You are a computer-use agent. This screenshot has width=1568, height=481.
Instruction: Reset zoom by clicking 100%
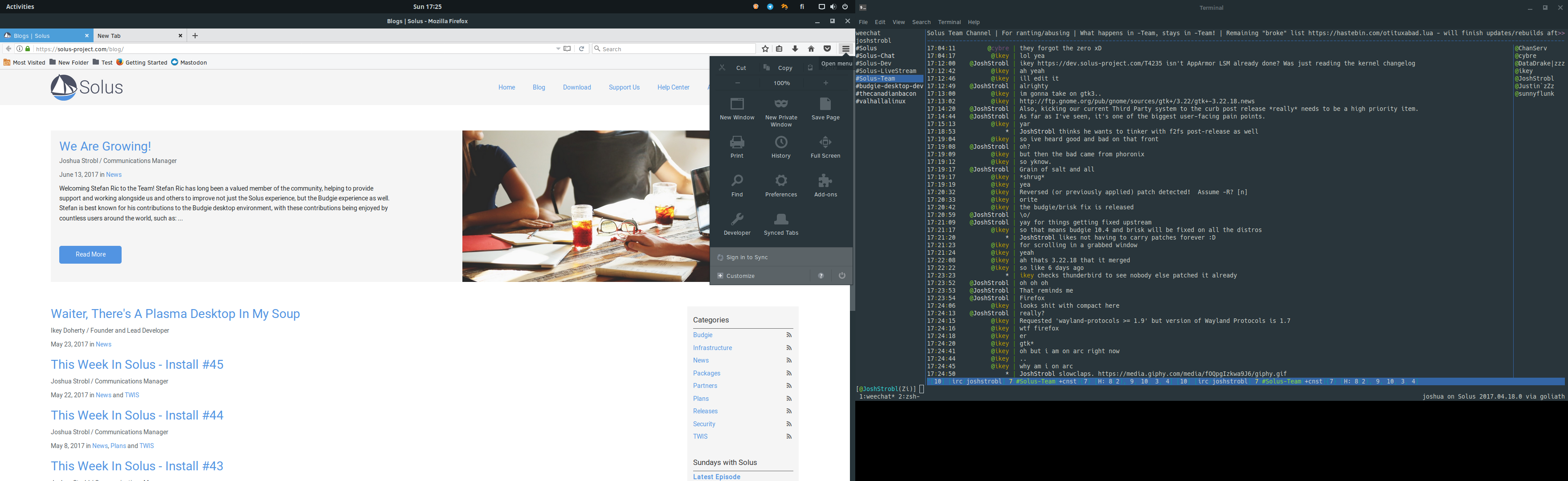pyautogui.click(x=782, y=83)
